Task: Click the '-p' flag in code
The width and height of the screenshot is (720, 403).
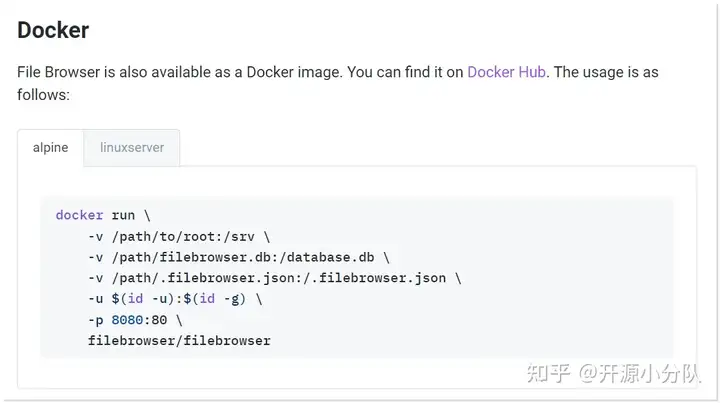Action: tap(96, 320)
